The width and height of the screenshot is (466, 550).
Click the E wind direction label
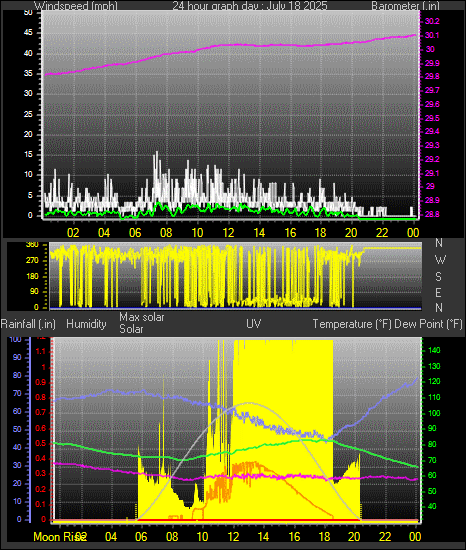[438, 292]
